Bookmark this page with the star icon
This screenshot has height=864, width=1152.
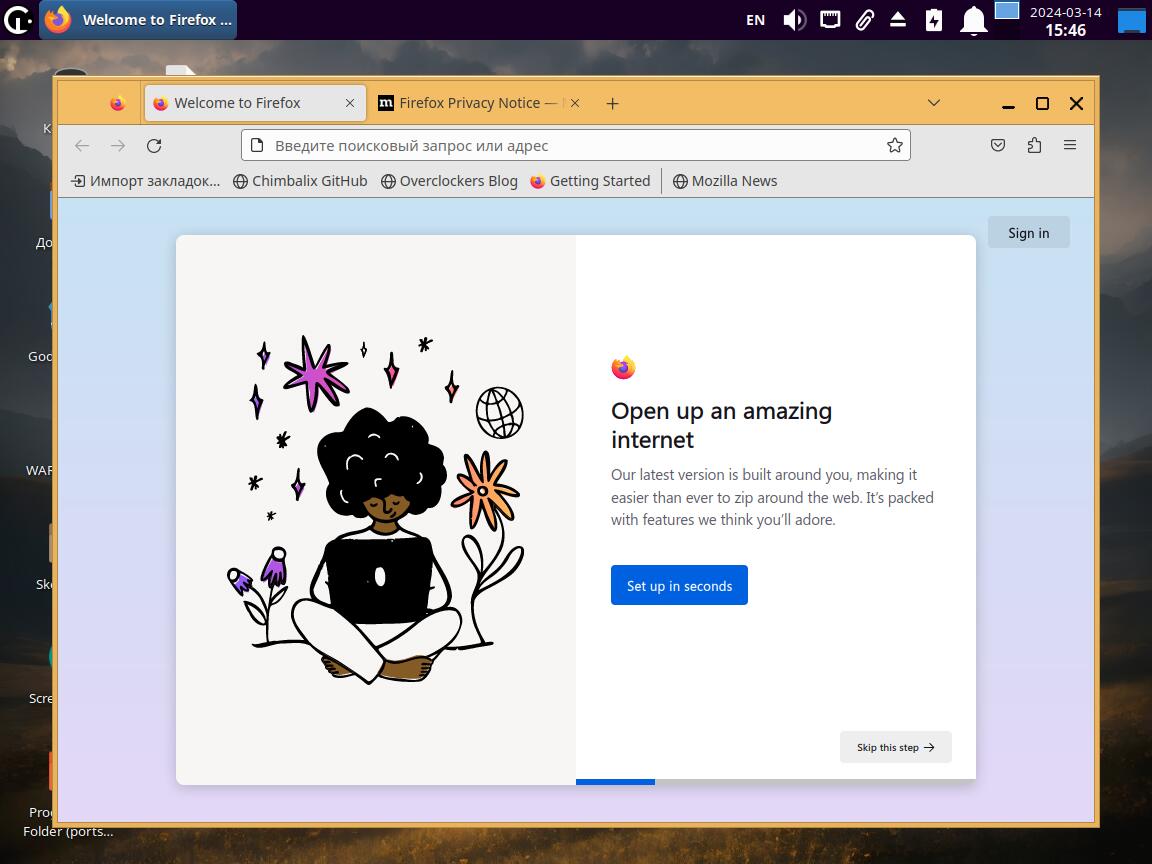click(894, 145)
